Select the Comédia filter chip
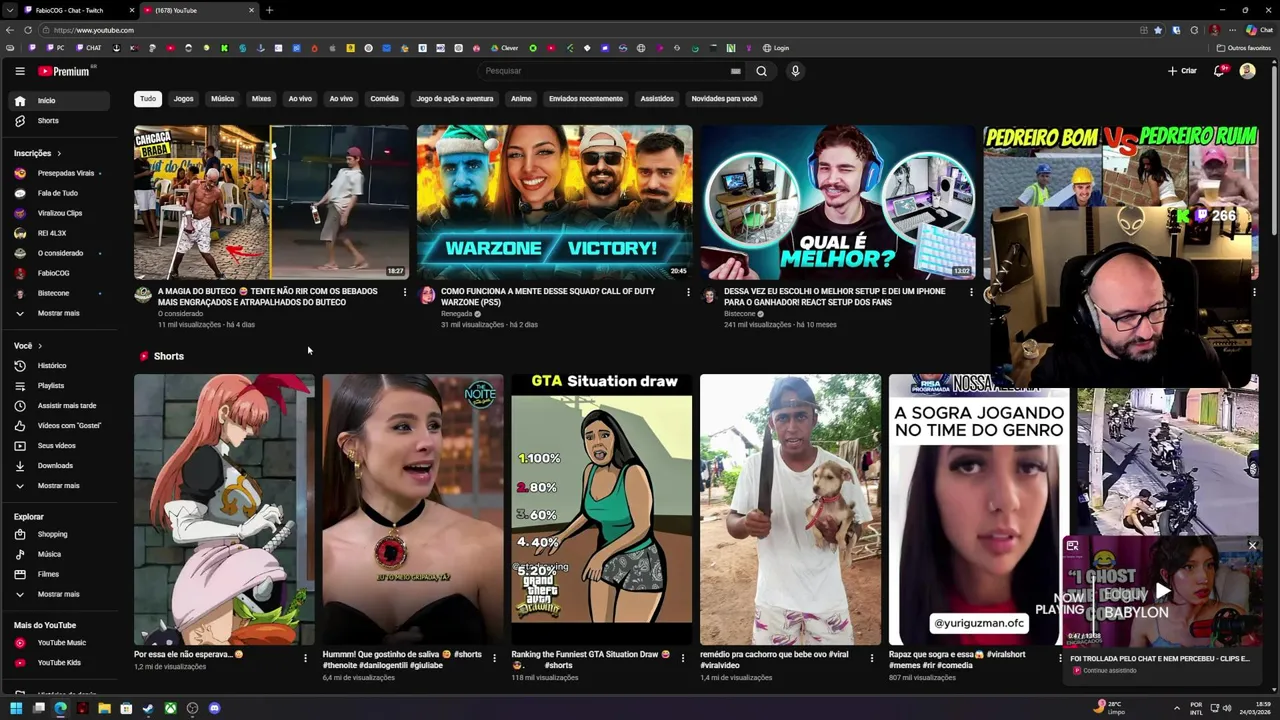The image size is (1280, 720). pyautogui.click(x=384, y=99)
